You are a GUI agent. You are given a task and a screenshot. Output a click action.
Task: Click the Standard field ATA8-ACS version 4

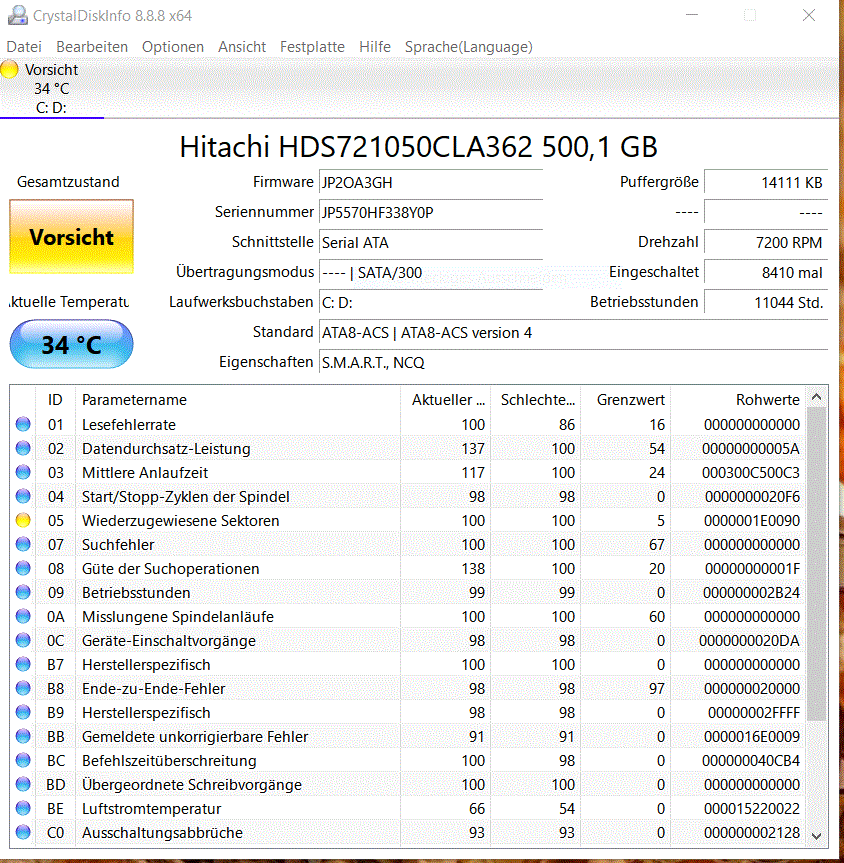click(x=573, y=332)
